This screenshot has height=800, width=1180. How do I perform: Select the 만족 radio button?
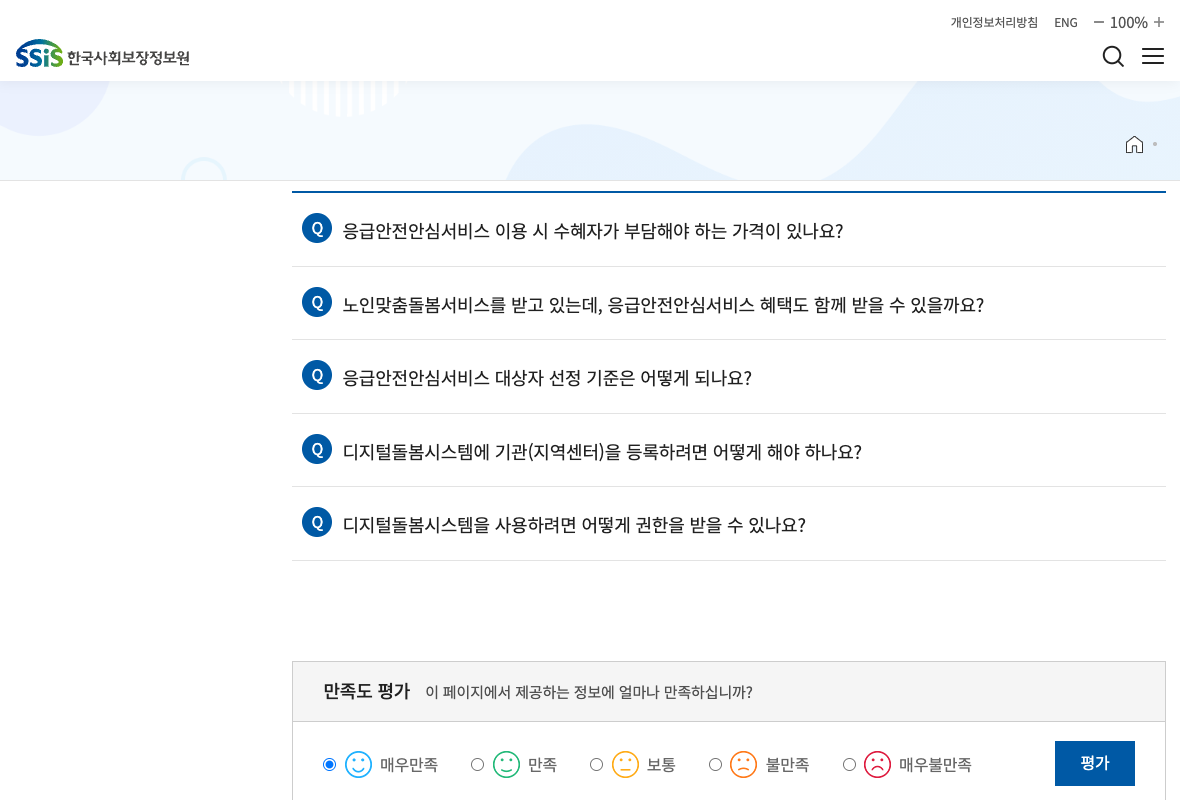pos(477,765)
